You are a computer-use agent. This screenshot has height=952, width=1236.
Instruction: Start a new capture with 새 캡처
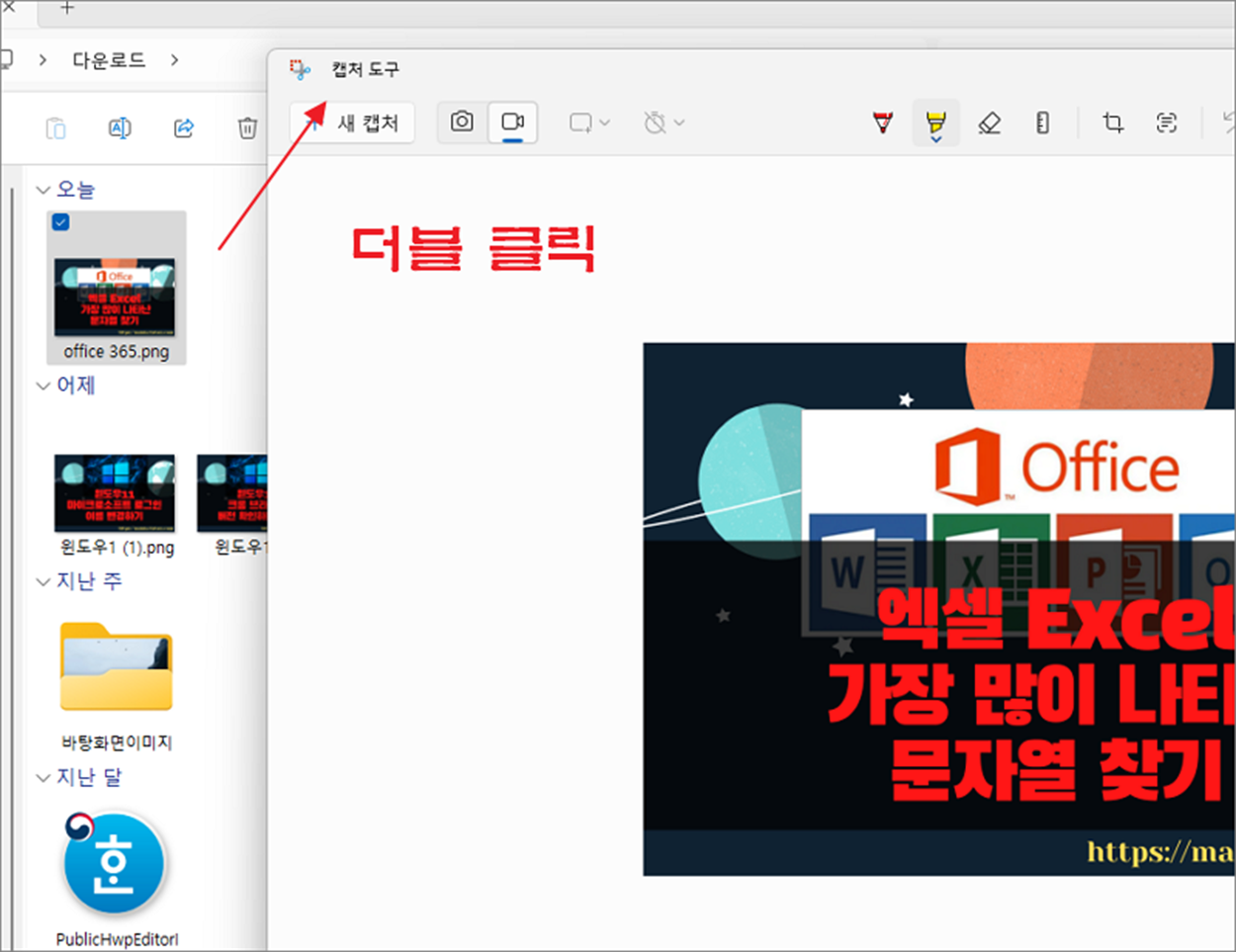pyautogui.click(x=353, y=123)
